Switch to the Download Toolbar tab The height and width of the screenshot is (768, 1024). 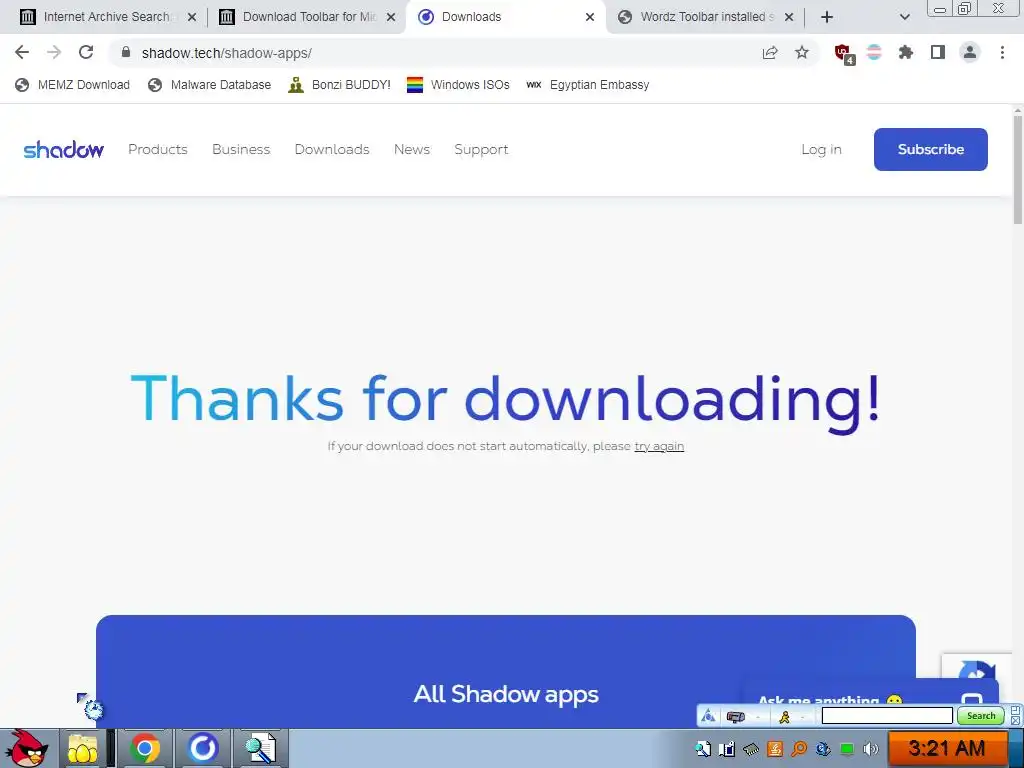[309, 17]
